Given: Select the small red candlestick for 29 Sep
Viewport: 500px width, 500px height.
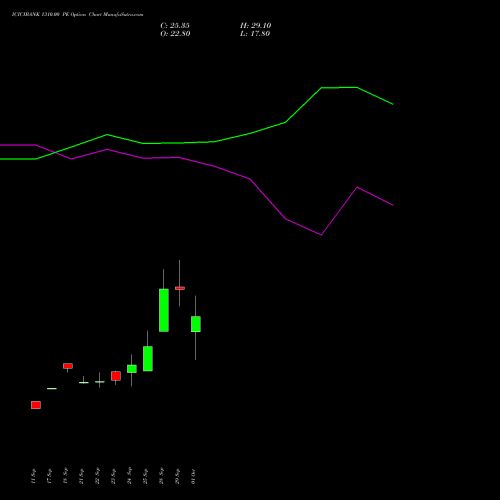Looking at the screenshot, I should [180, 288].
